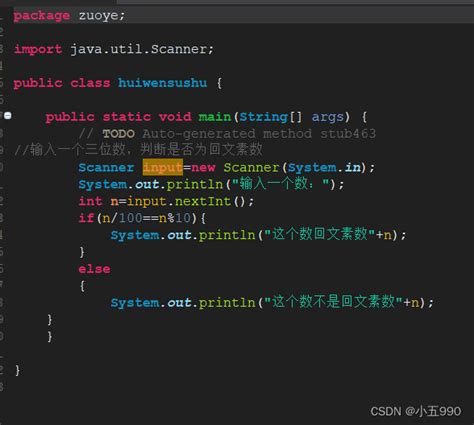The image size is (474, 425).
Task: Click the 'package' keyword on first line
Action: coord(42,16)
